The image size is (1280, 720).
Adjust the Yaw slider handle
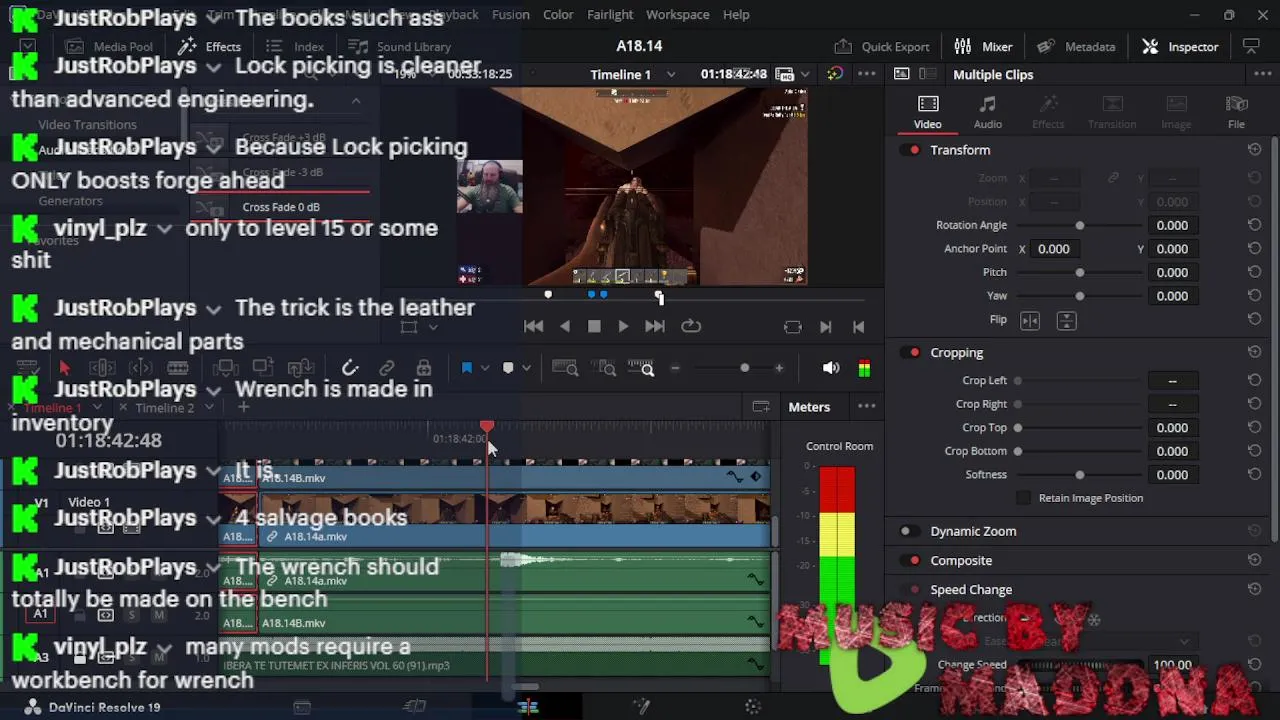[x=1080, y=296]
